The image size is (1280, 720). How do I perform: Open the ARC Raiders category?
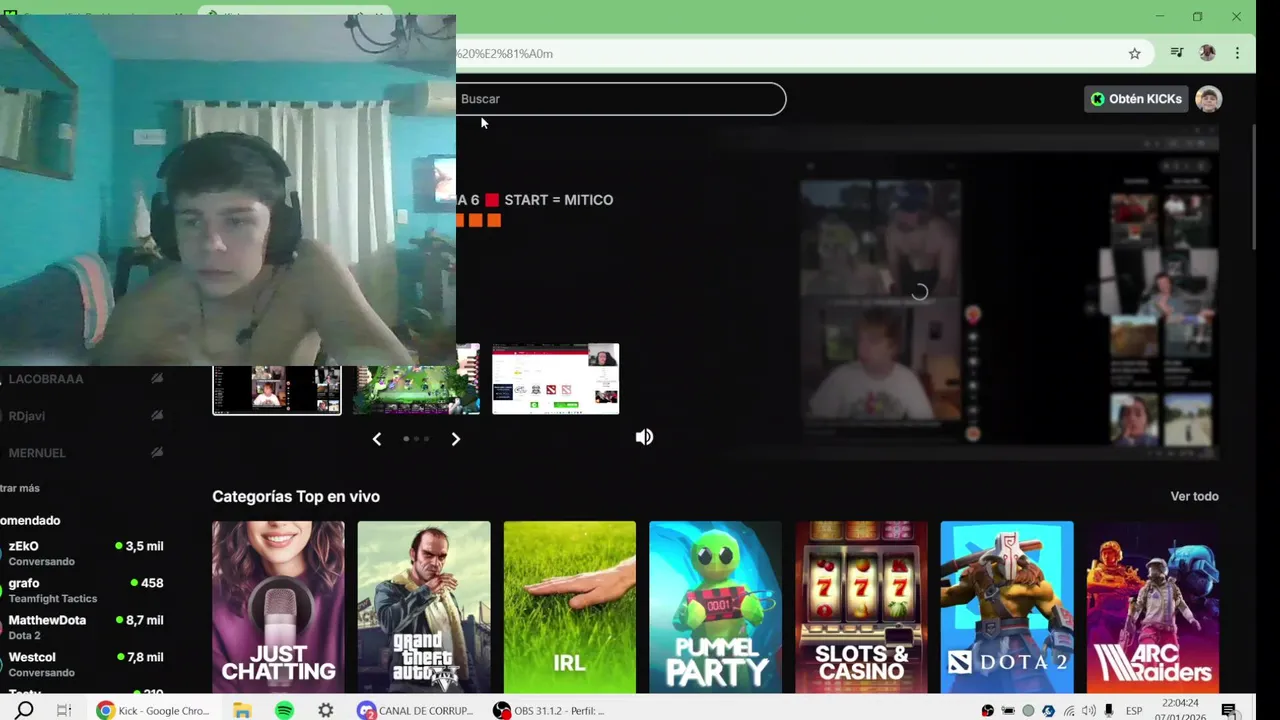(1152, 607)
